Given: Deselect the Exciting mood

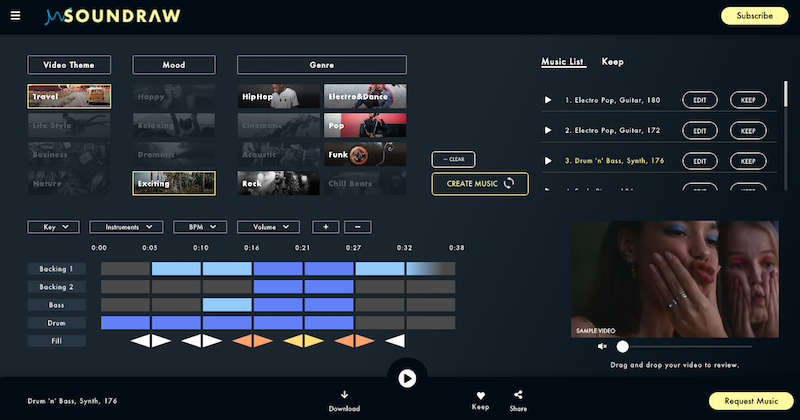Looking at the screenshot, I should click(174, 183).
